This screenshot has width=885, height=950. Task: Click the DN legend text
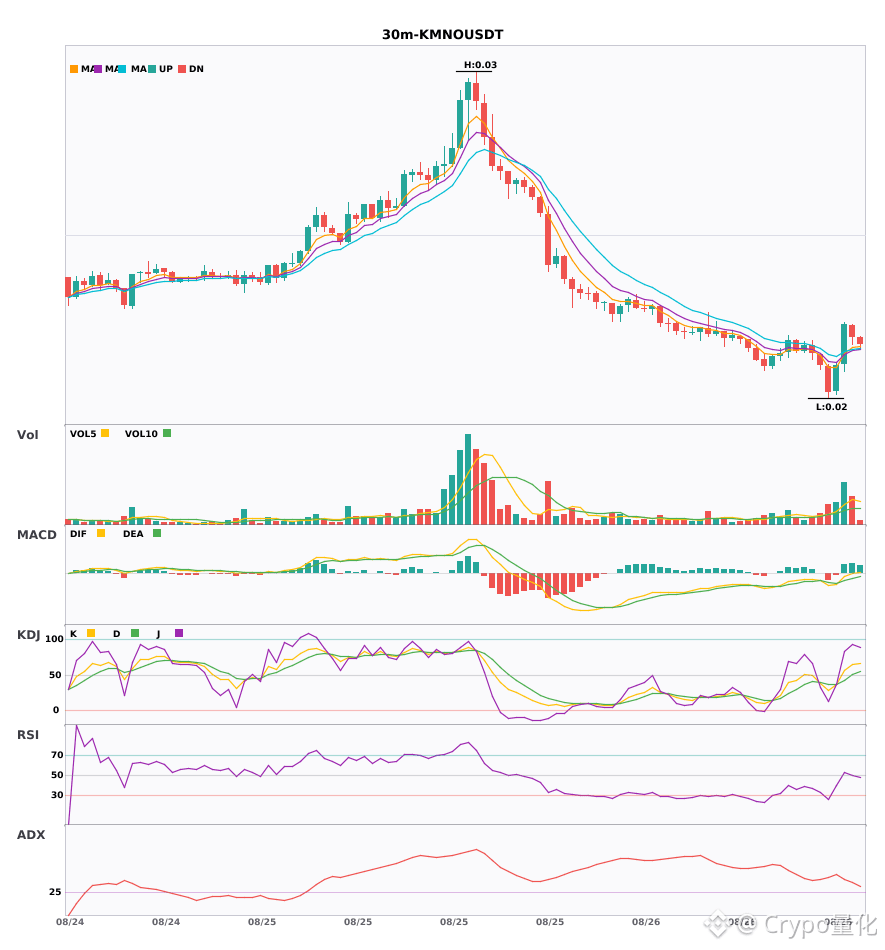pos(196,69)
